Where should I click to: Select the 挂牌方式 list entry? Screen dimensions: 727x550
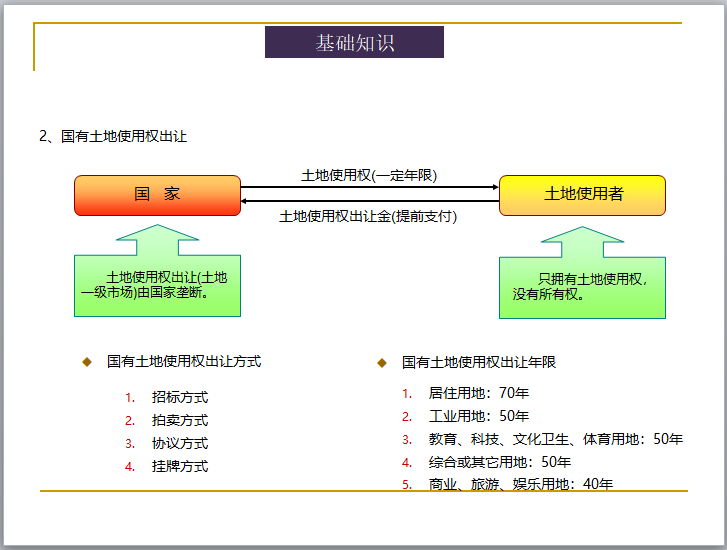180,467
